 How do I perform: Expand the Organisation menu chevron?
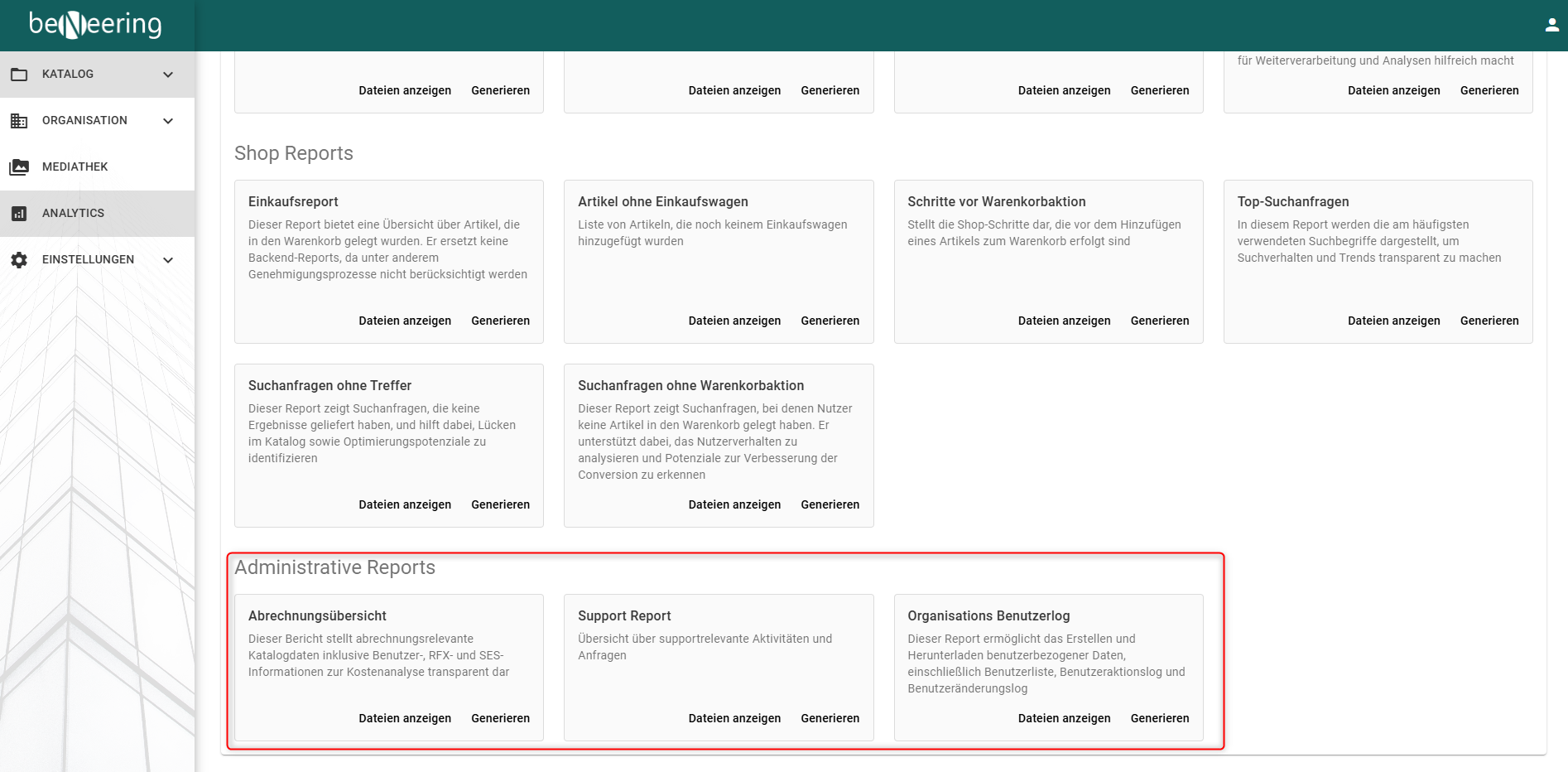(x=168, y=121)
